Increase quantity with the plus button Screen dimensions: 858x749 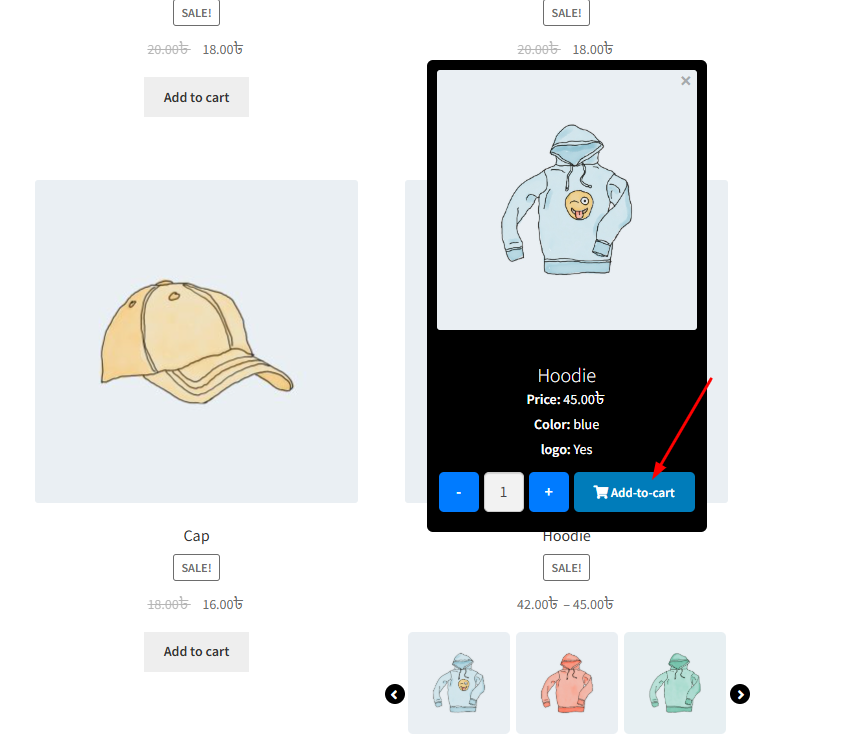coord(548,492)
